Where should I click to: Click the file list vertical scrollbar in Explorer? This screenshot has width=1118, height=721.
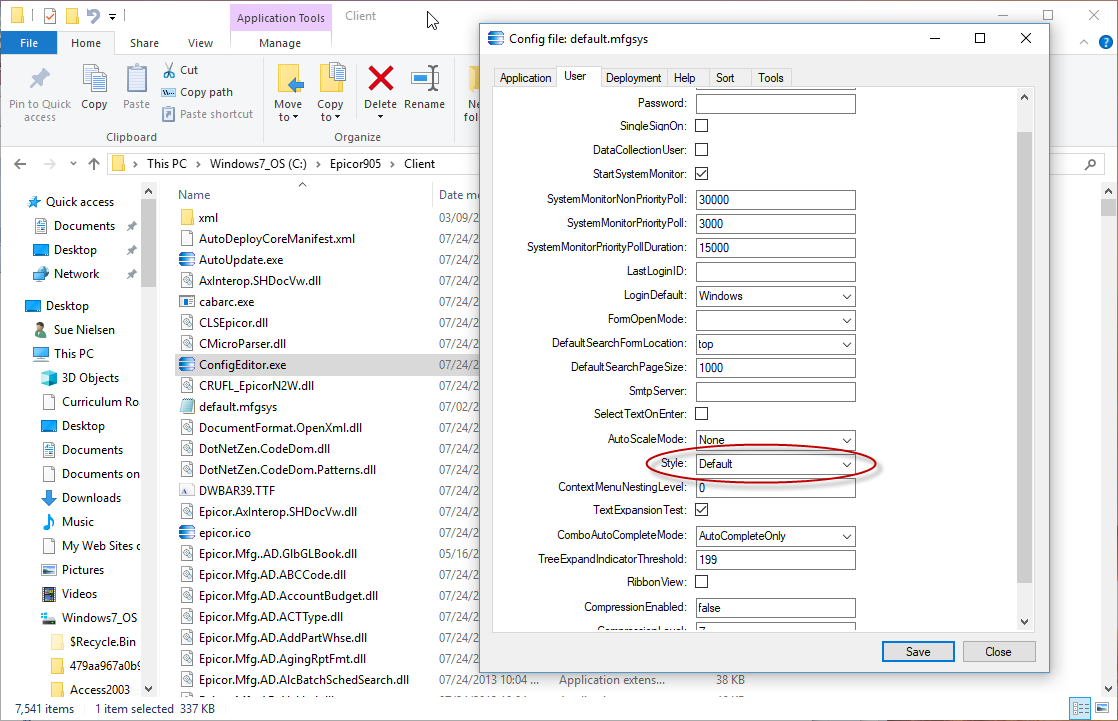[x=1108, y=208]
